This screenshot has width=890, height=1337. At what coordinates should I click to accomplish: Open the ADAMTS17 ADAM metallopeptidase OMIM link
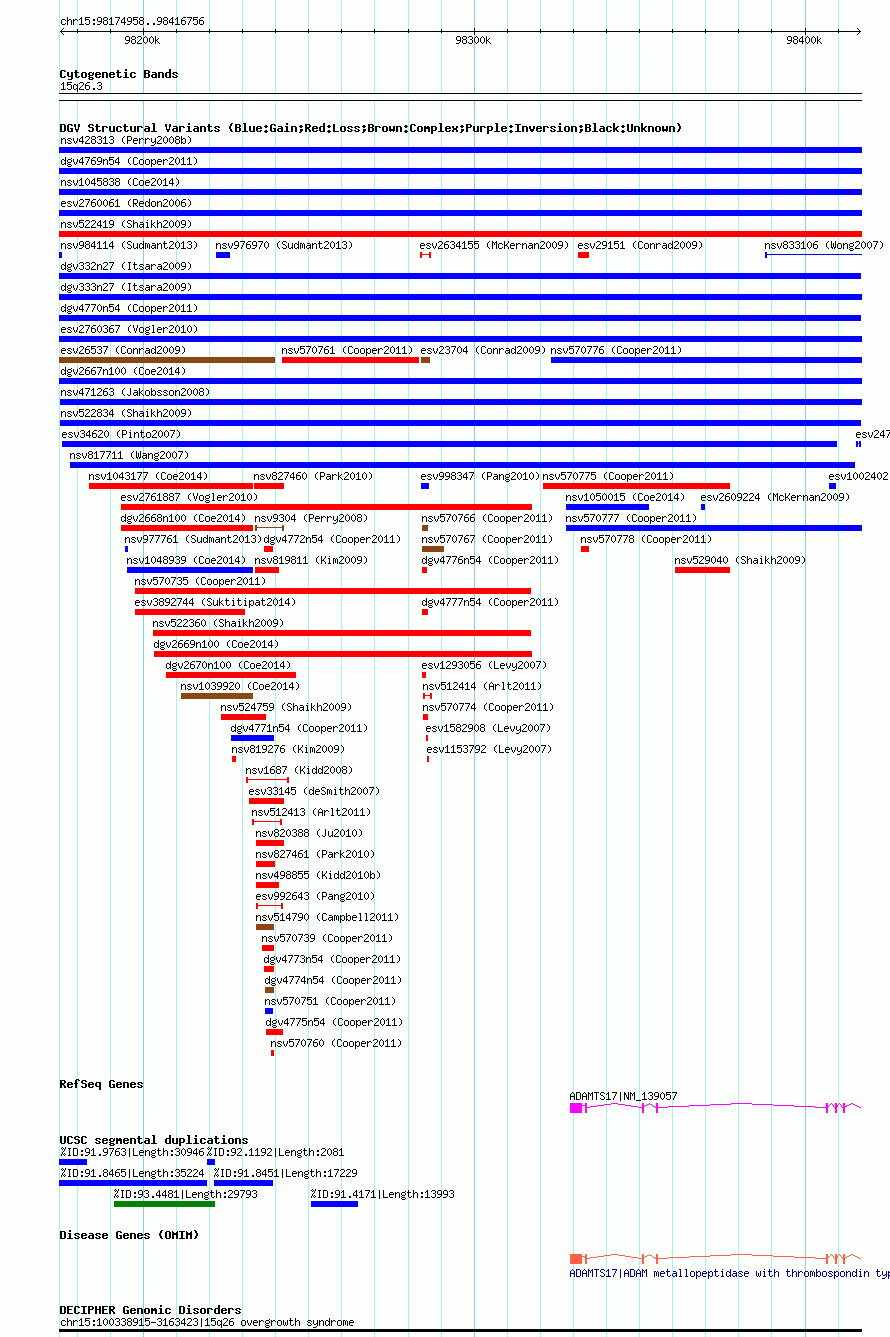click(729, 1273)
